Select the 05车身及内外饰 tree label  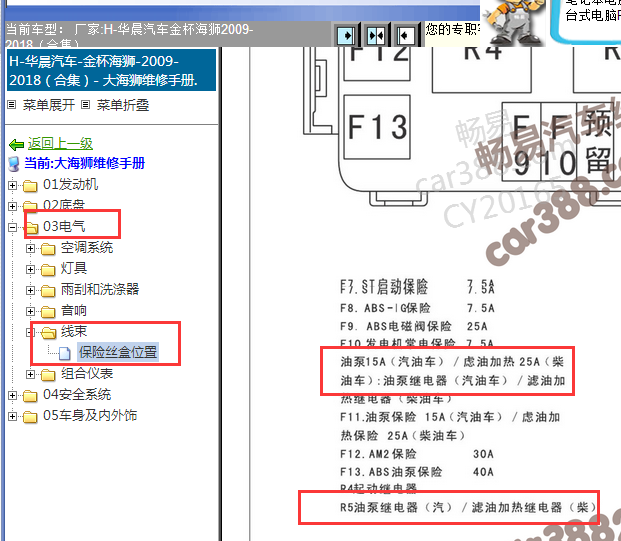(90, 415)
